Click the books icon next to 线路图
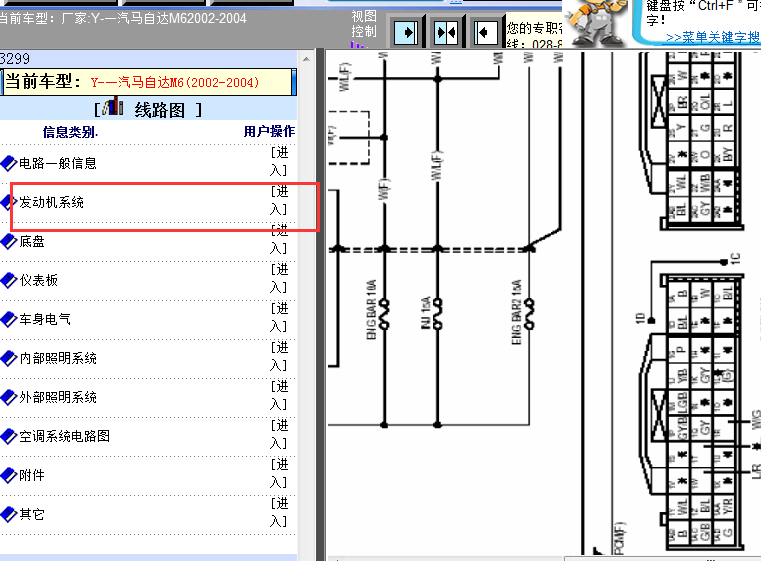 114,108
